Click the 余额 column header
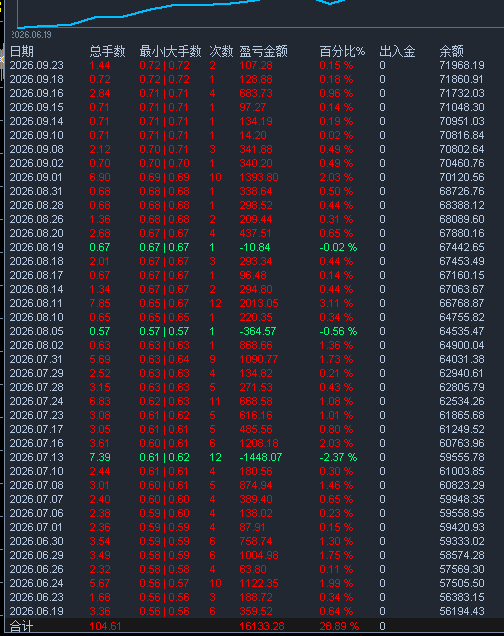The image size is (504, 636). click(x=451, y=51)
